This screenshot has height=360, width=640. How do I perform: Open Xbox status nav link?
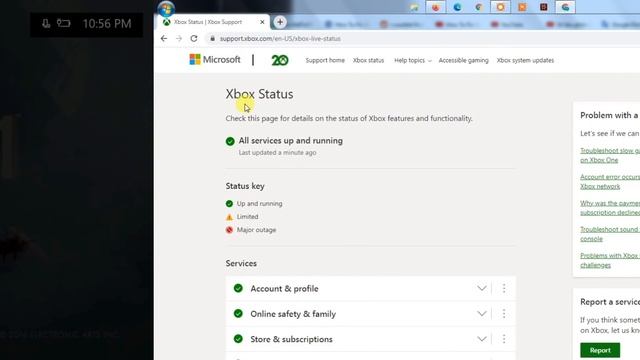369,60
